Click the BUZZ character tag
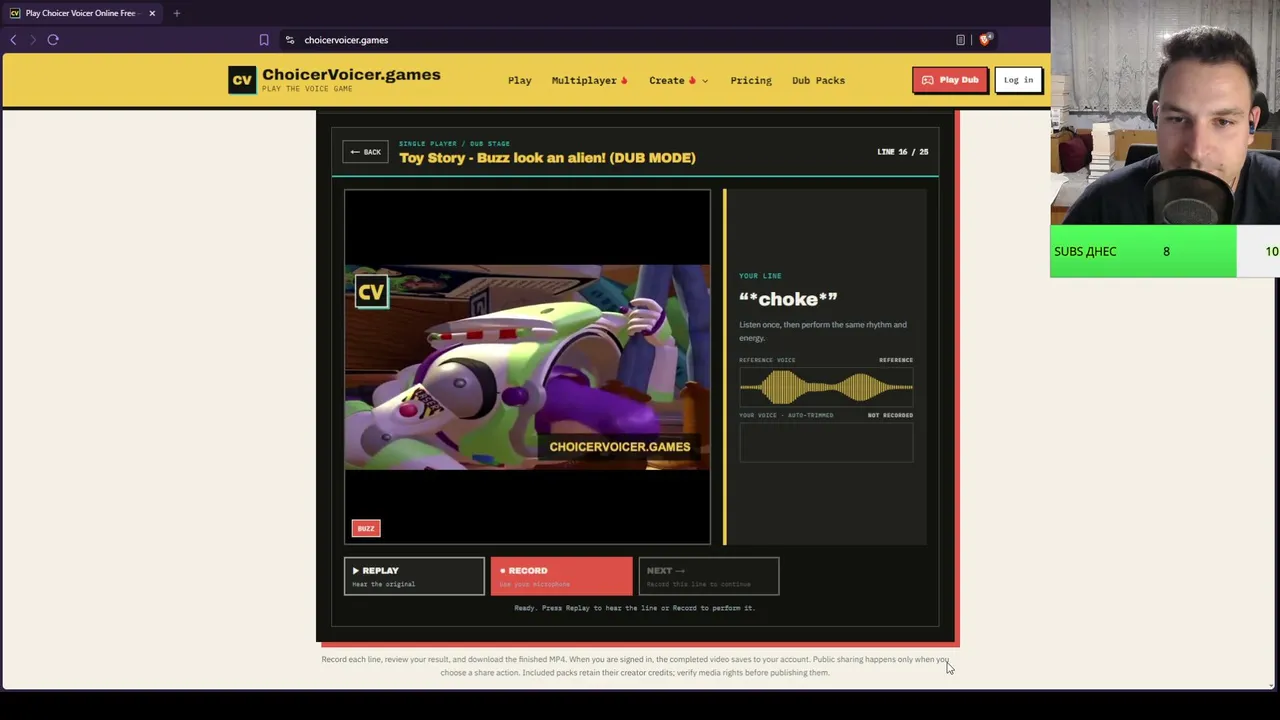The width and height of the screenshot is (1280, 720). [x=366, y=528]
